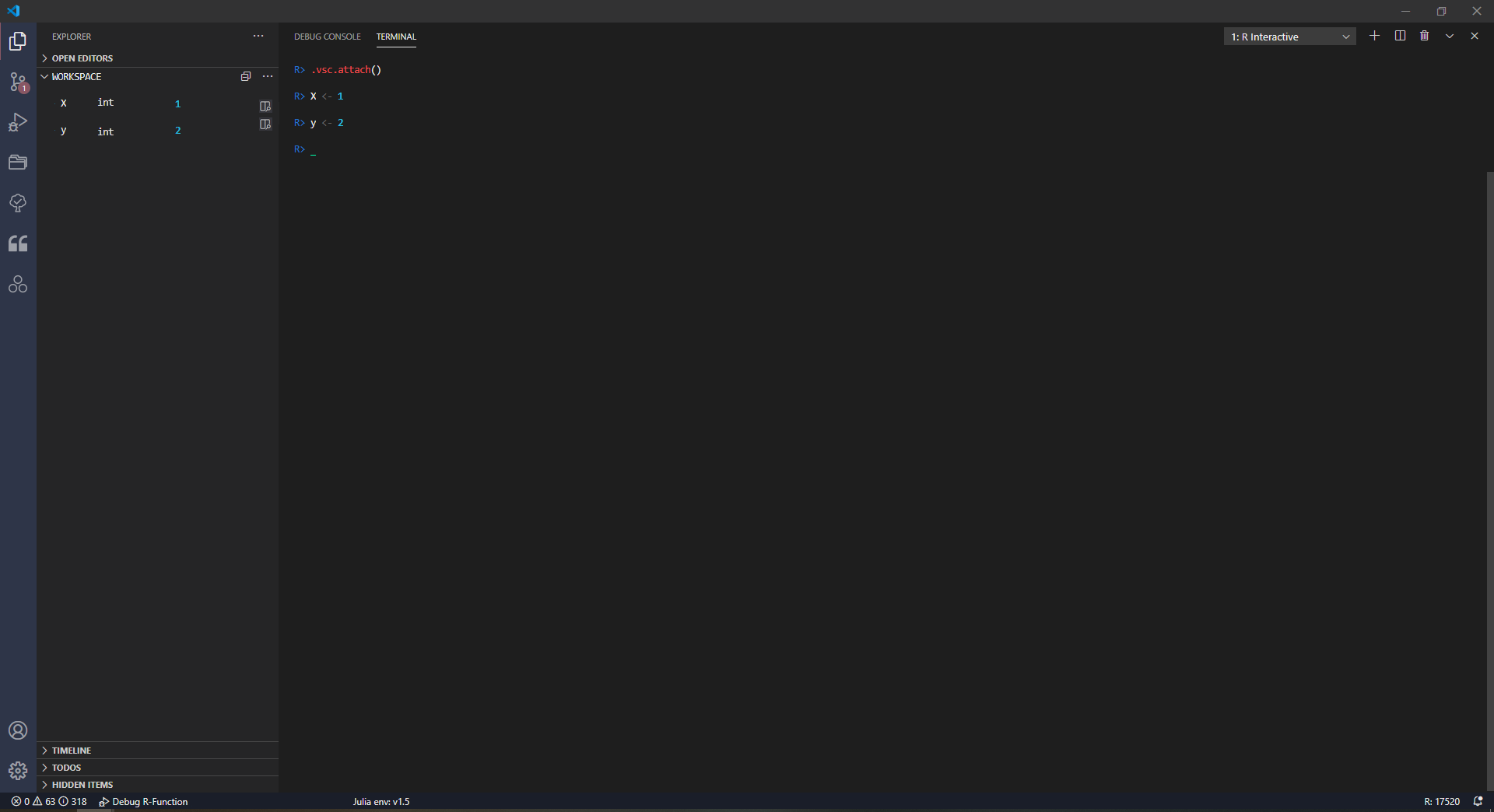Click the R: 17520 status item

point(1442,802)
